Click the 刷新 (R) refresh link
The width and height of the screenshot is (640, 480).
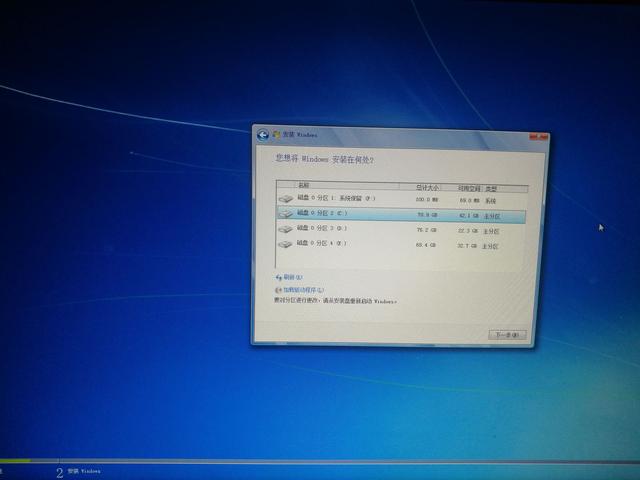click(293, 278)
